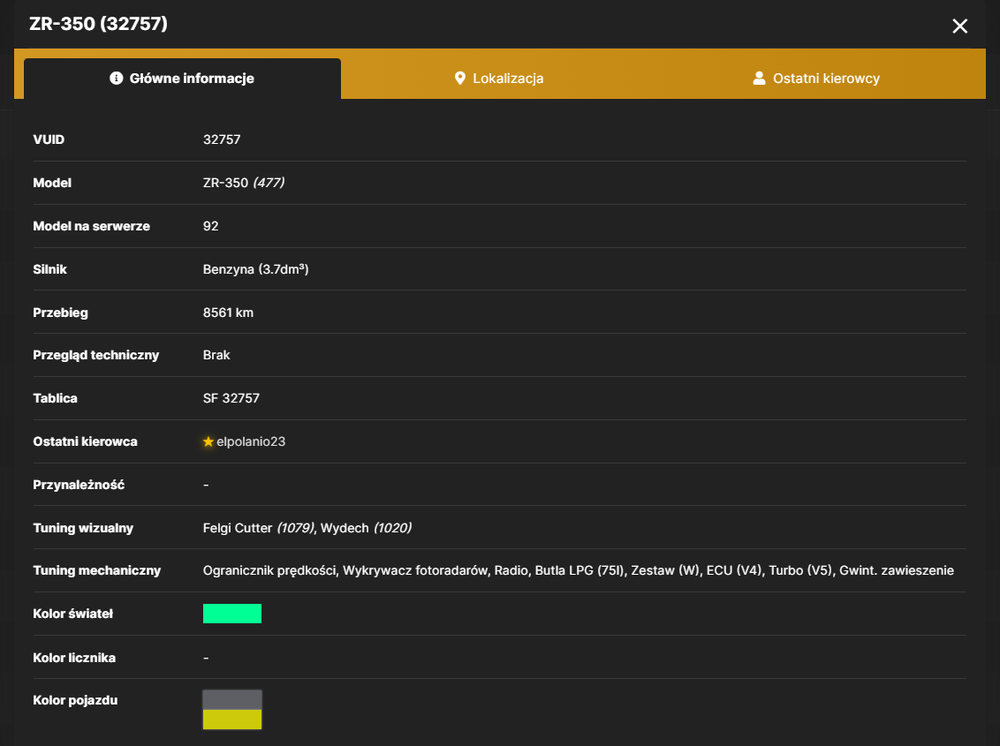Select the engine value Benzyna (3.7dm³)
The image size is (1000, 746).
tap(256, 269)
